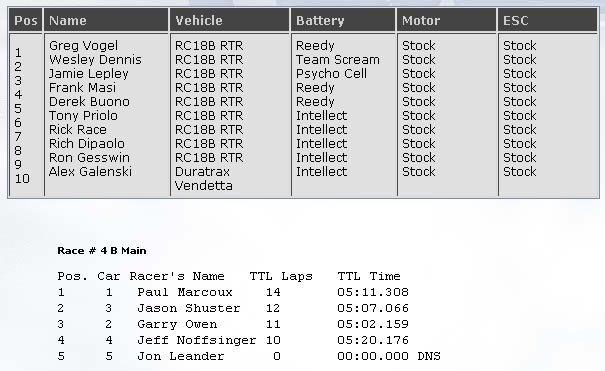
Task: Select the Race # 4 B Main heading
Action: (x=102, y=251)
